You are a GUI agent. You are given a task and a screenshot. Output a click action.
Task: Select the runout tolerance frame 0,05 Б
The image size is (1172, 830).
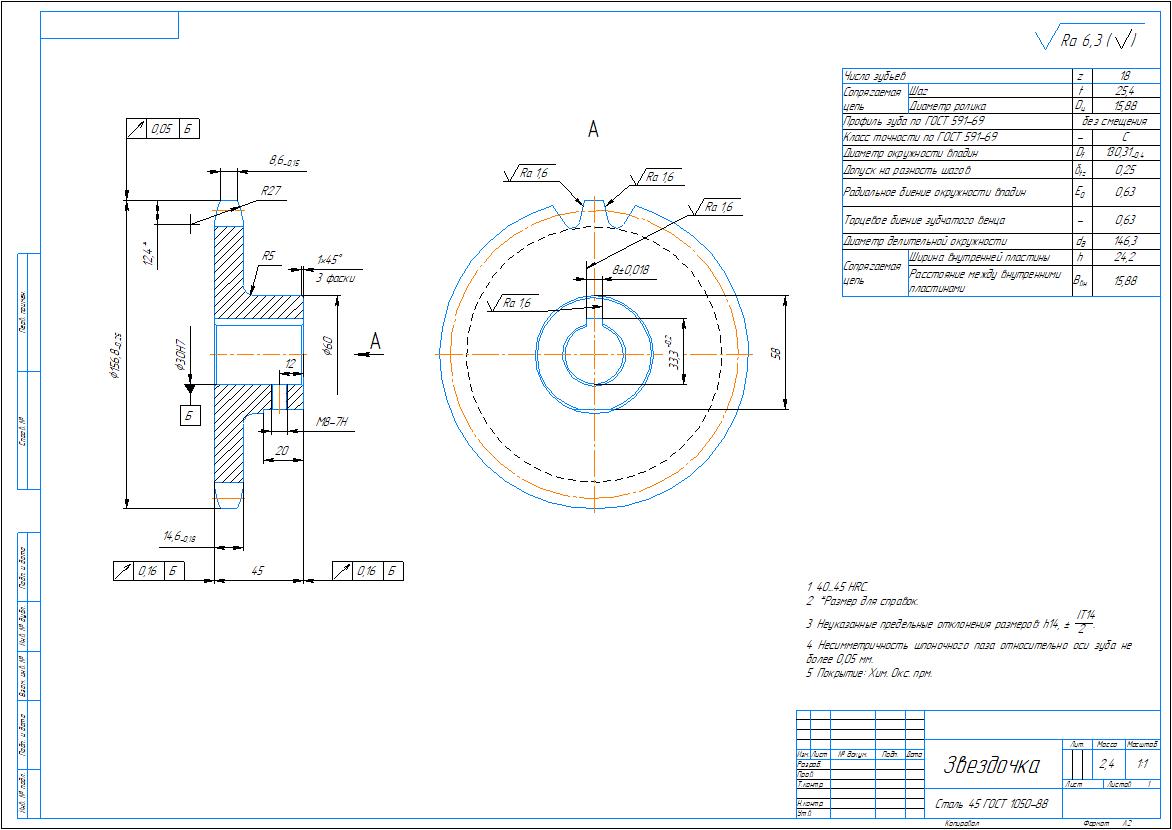click(163, 129)
